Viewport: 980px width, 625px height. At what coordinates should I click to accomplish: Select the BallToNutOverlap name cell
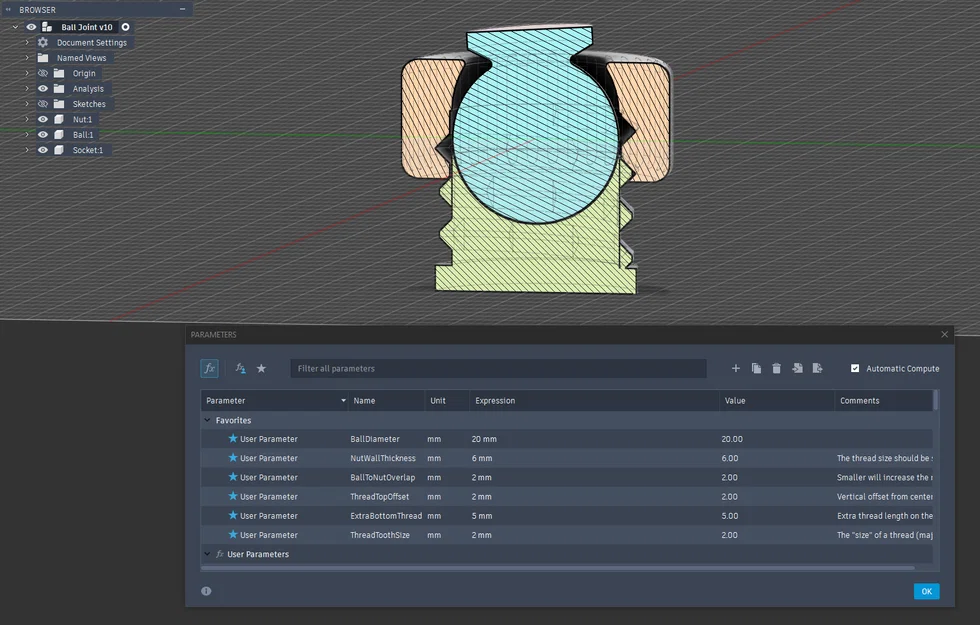click(x=386, y=478)
